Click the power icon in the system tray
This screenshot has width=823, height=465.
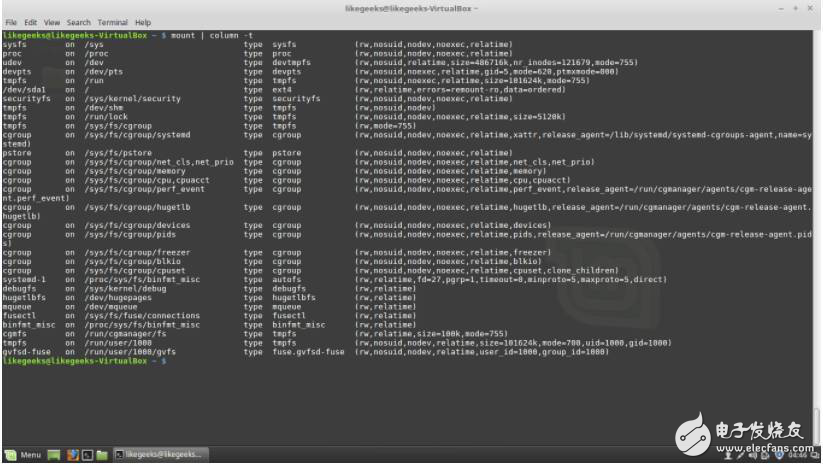point(765,456)
